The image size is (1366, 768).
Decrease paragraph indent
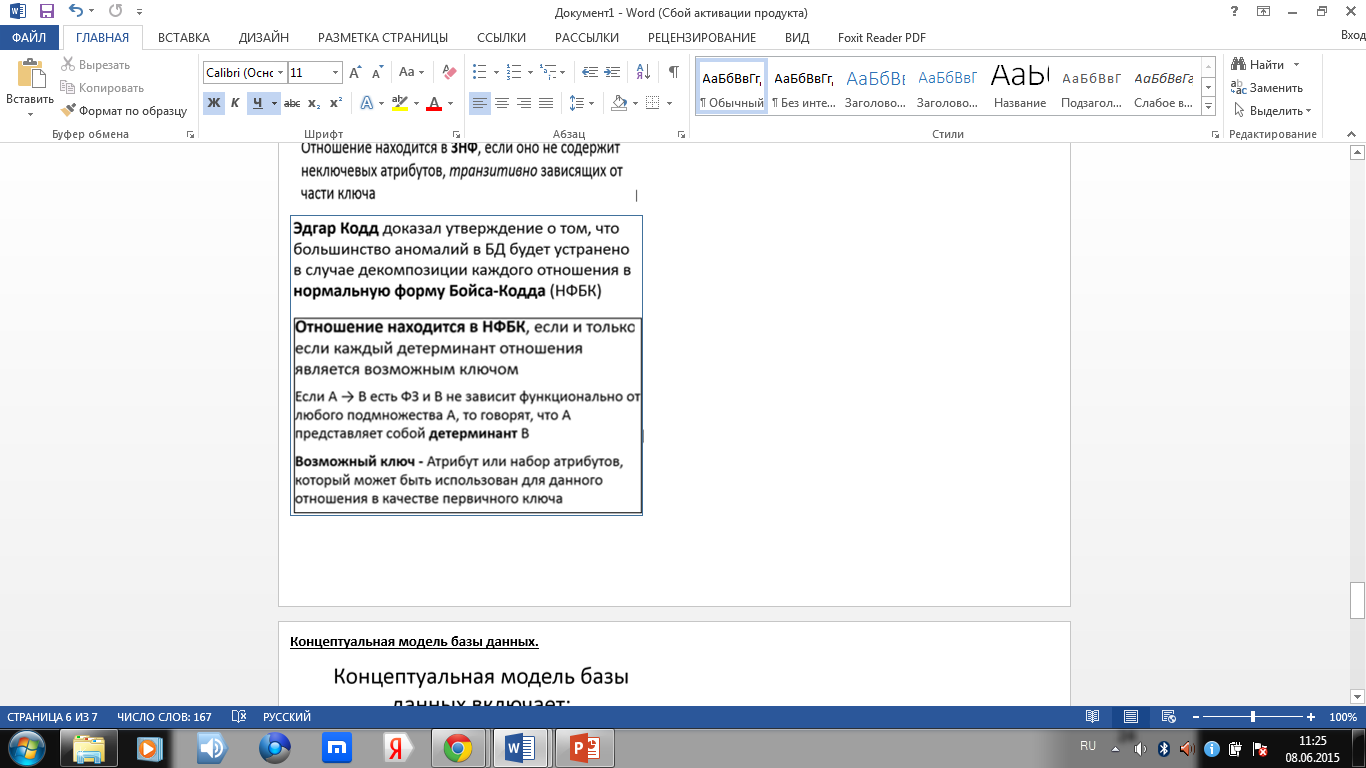click(x=590, y=72)
